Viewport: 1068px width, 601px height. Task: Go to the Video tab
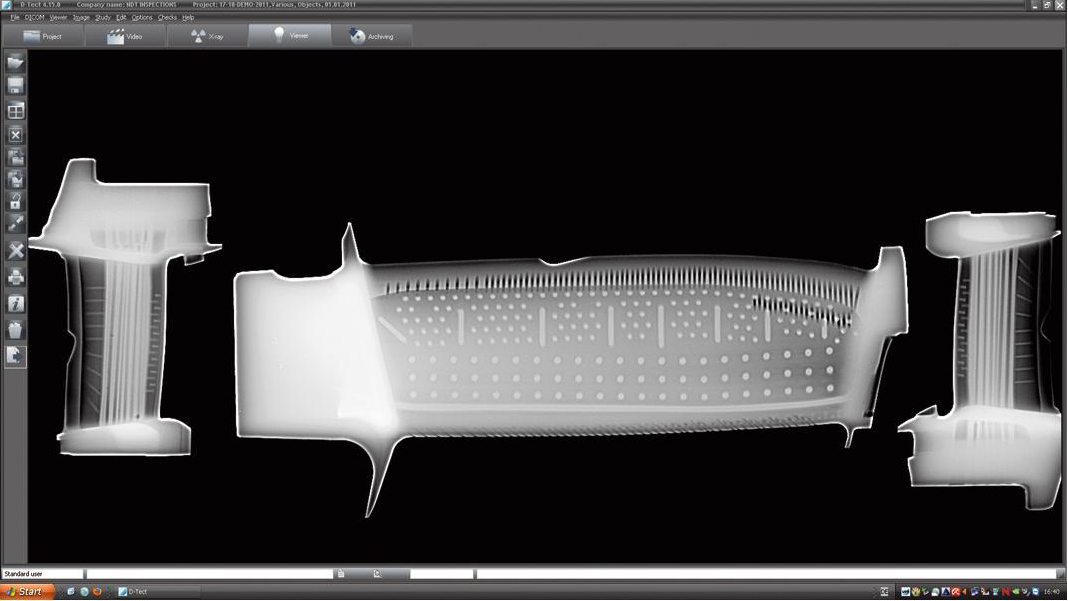click(125, 36)
